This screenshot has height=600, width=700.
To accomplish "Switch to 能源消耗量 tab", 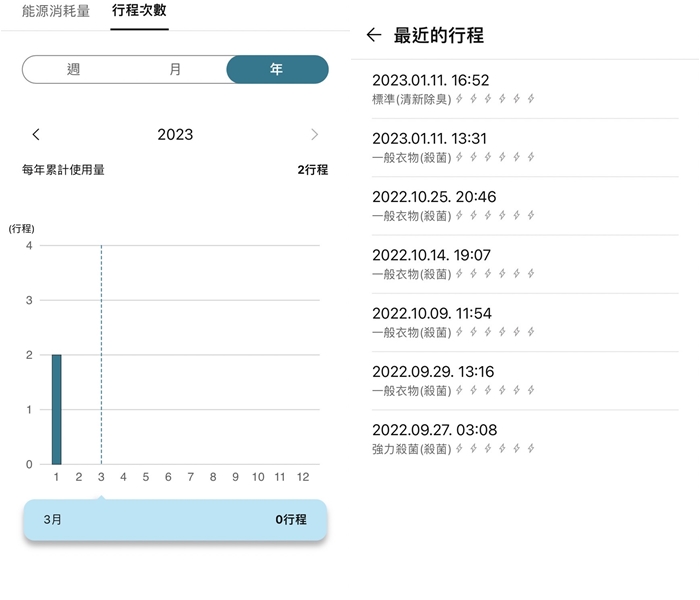I will coord(56,12).
